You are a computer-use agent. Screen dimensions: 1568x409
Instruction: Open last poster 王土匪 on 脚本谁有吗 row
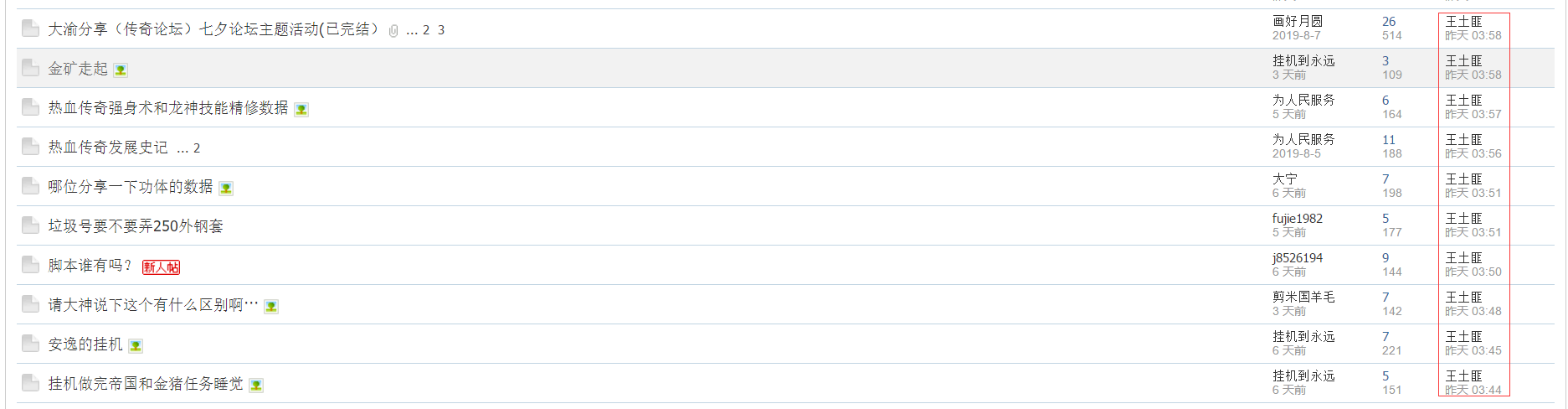[1463, 257]
